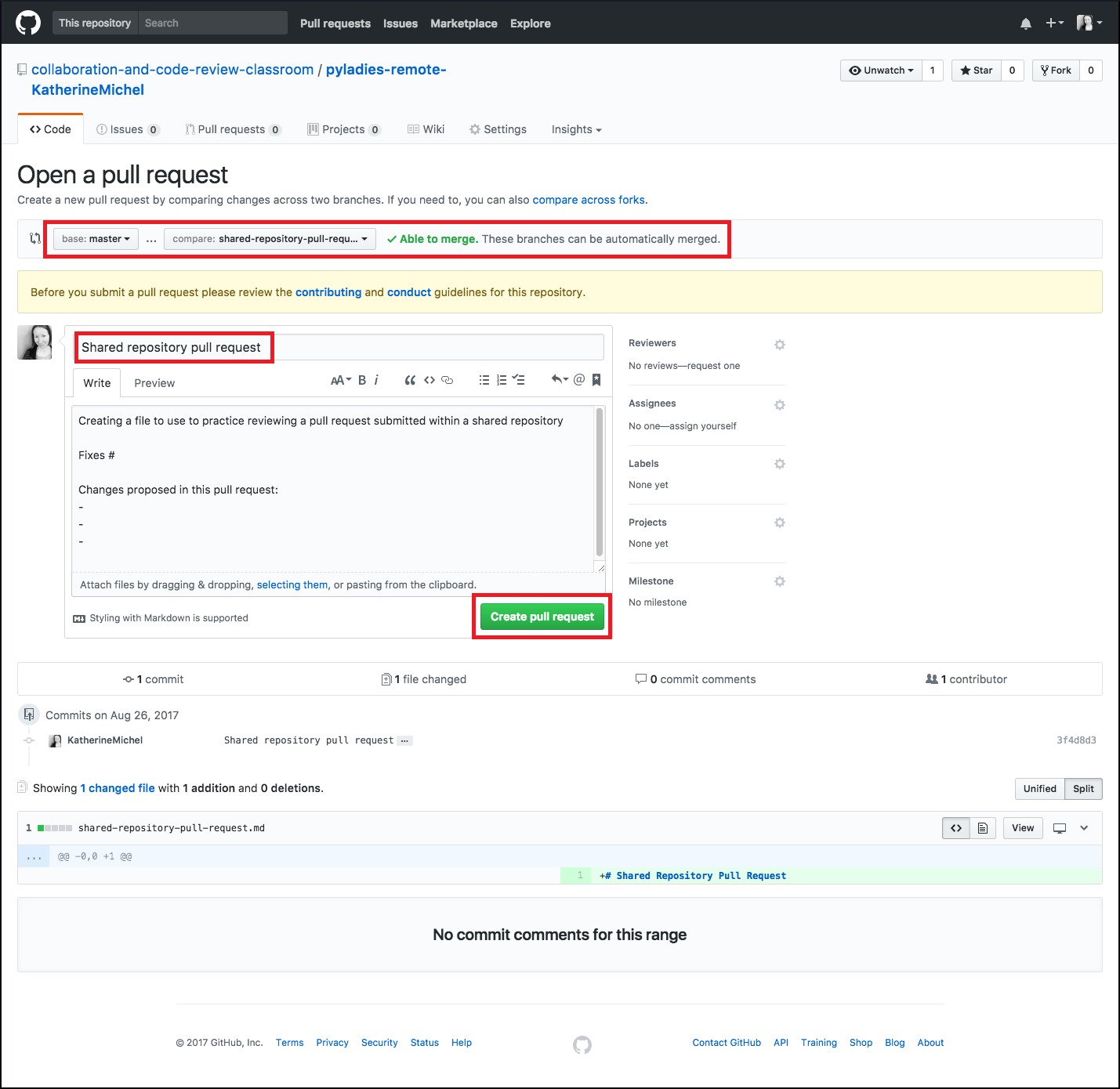Click assign yourself link
Viewport: 1120px width, 1089px height.
(x=703, y=426)
